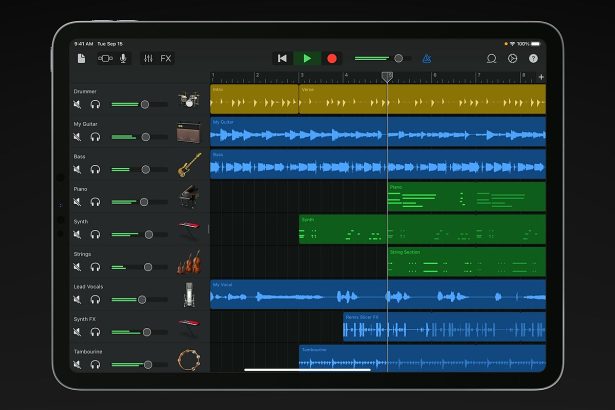Mute the Synth FX speaker icon
Screen dimensions: 615x410
pyautogui.click(x=77, y=332)
